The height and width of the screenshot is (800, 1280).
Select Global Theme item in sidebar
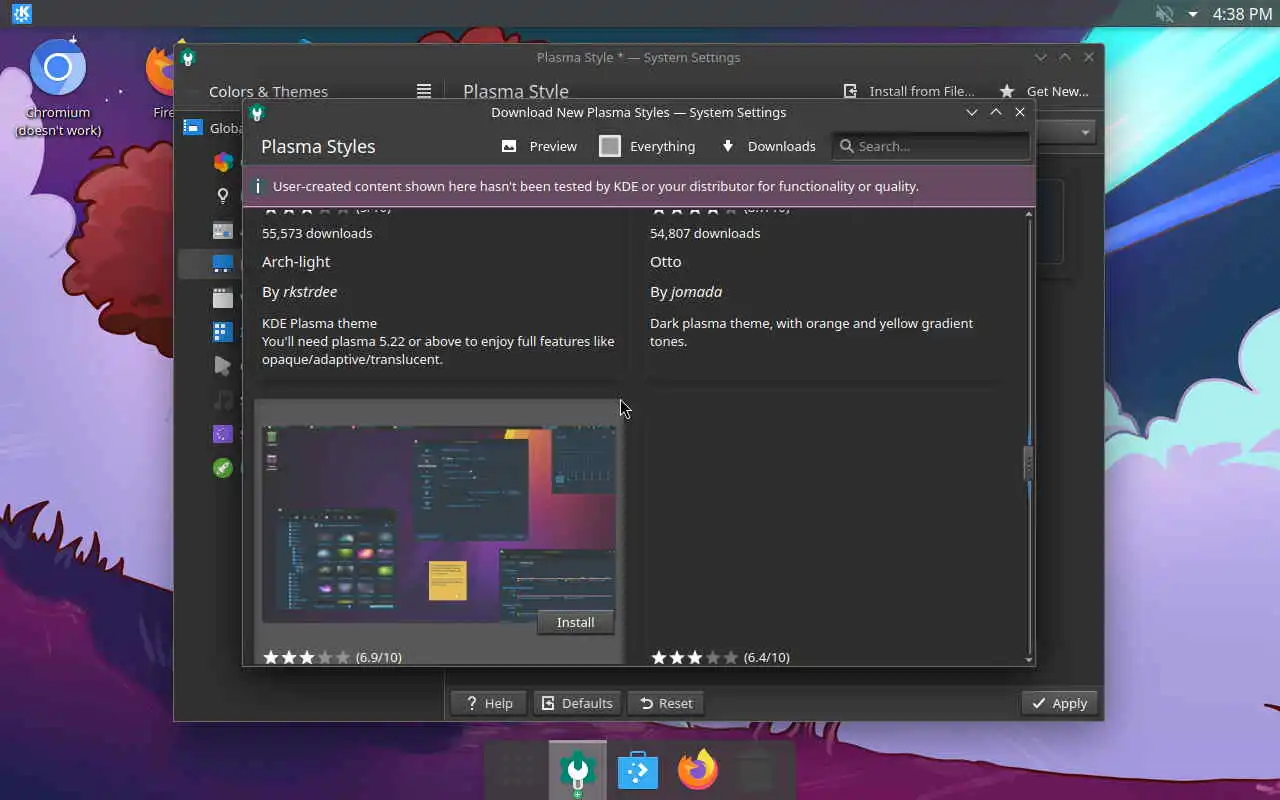pyautogui.click(x=210, y=128)
